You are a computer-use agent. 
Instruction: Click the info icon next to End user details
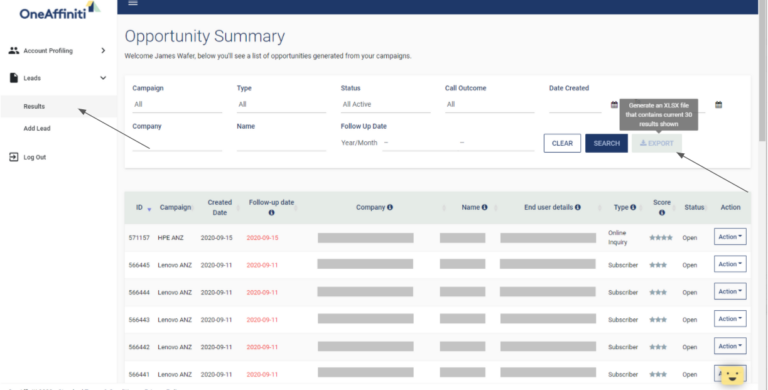[x=577, y=207]
